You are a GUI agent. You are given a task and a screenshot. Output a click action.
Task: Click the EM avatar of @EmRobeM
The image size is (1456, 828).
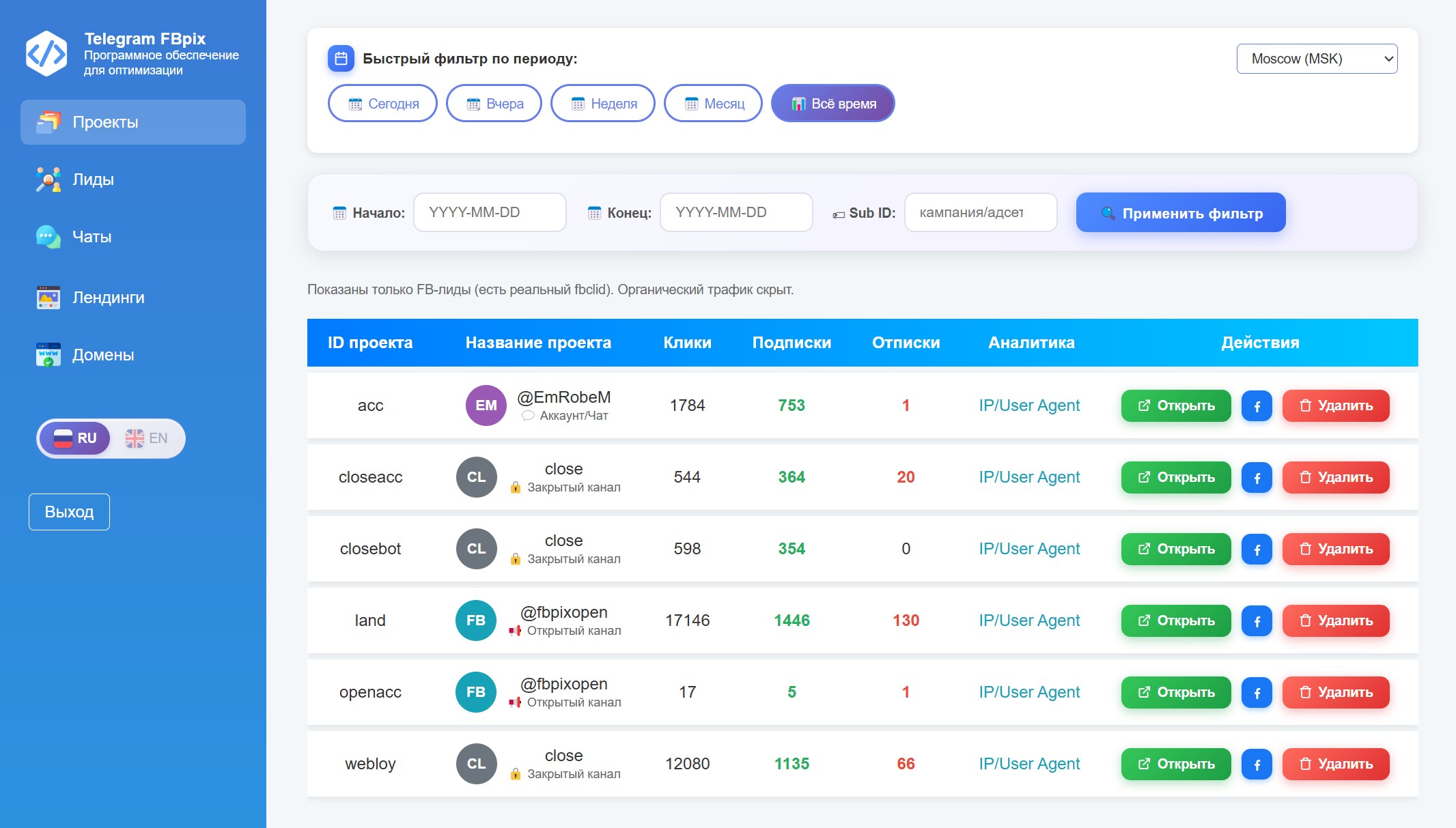pyautogui.click(x=486, y=405)
